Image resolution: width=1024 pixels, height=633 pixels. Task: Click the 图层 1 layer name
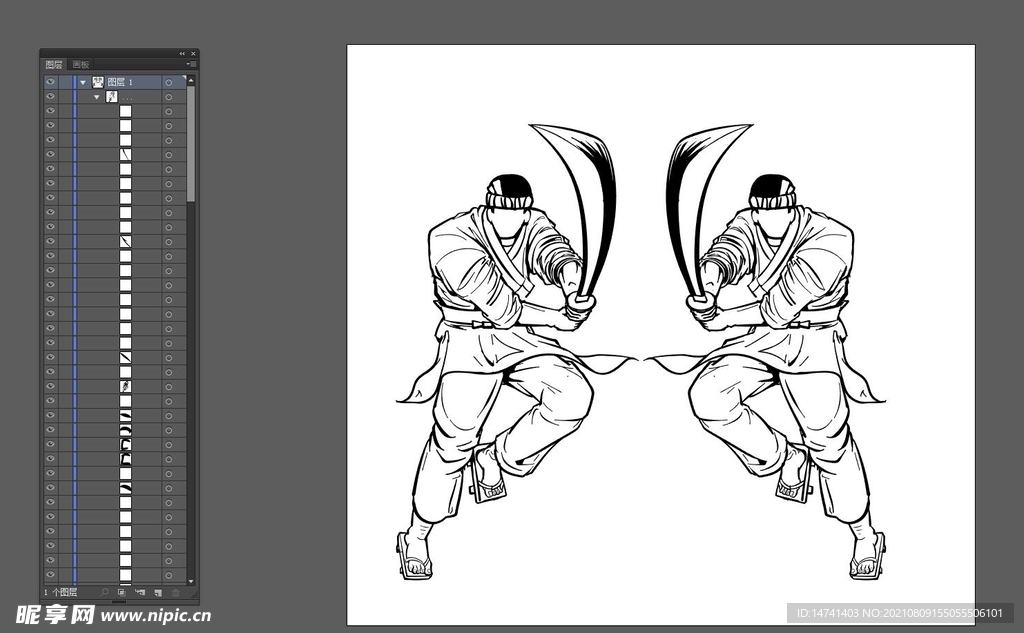pos(117,82)
